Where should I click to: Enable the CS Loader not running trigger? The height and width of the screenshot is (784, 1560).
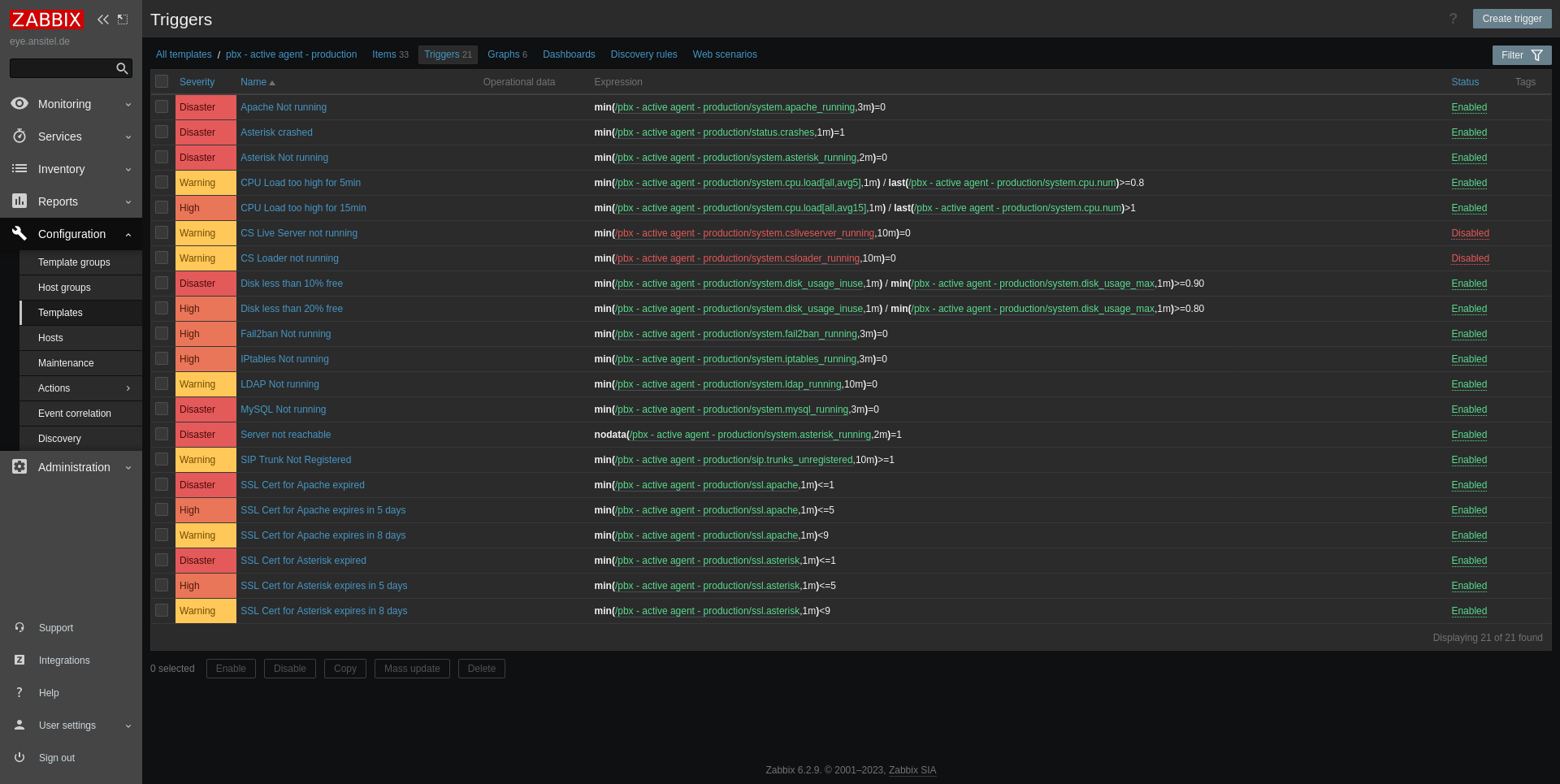(1469, 258)
